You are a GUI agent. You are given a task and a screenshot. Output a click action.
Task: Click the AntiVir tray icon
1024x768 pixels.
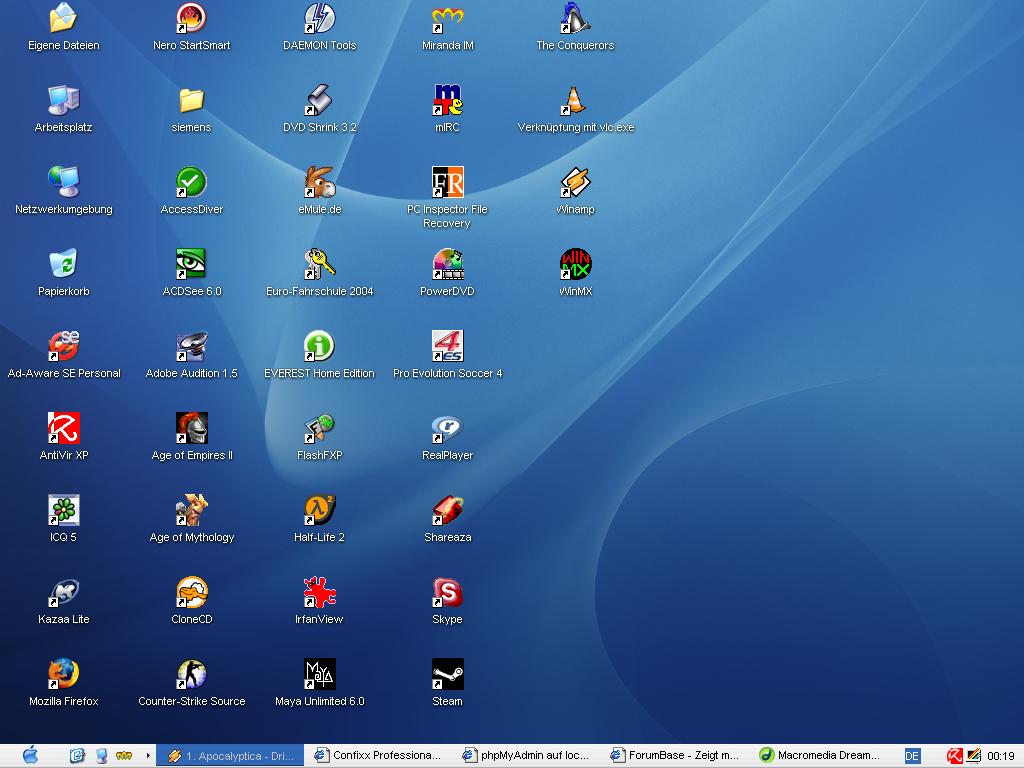point(954,756)
